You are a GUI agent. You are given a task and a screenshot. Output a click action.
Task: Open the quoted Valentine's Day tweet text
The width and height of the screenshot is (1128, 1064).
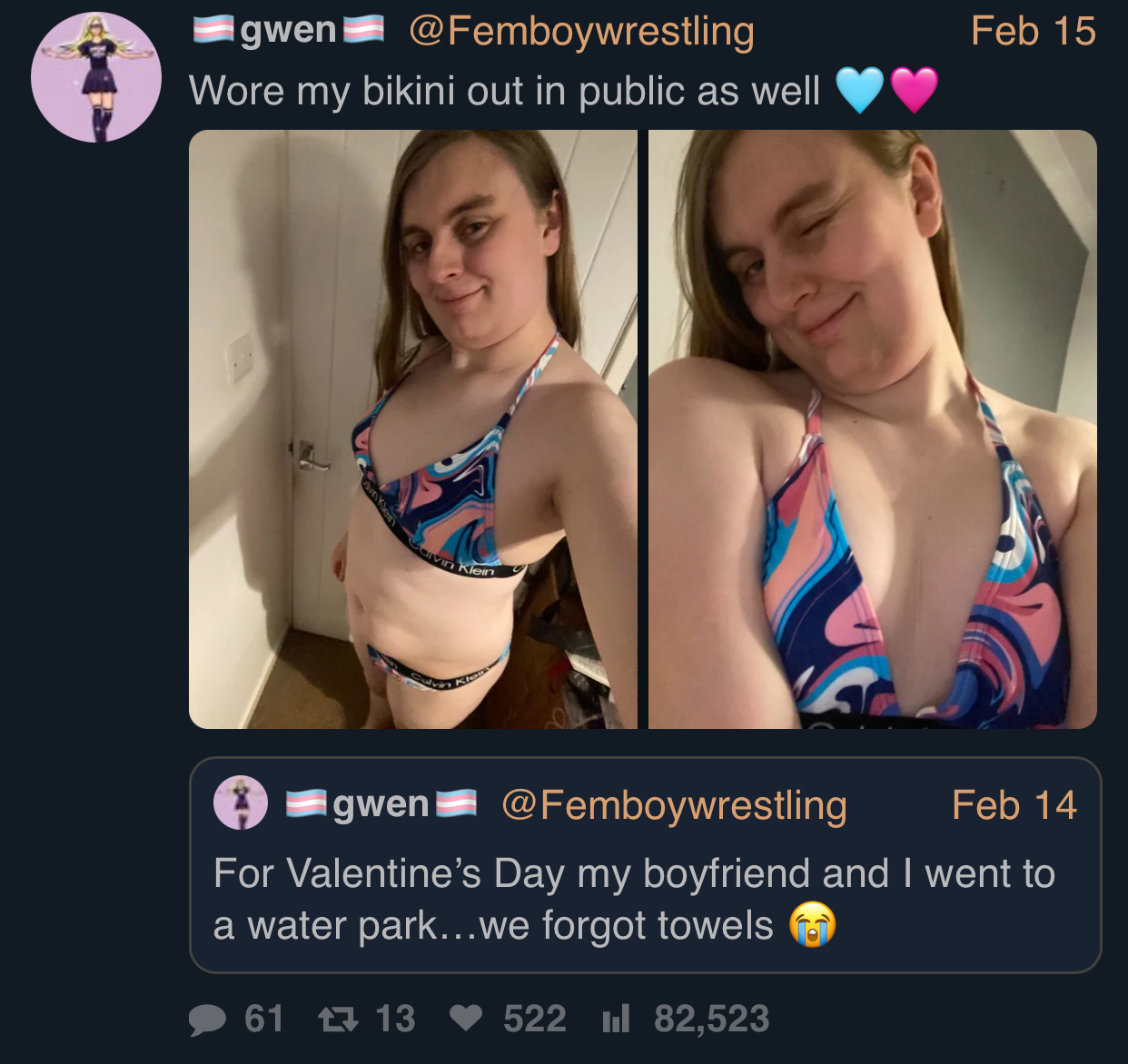(x=634, y=899)
